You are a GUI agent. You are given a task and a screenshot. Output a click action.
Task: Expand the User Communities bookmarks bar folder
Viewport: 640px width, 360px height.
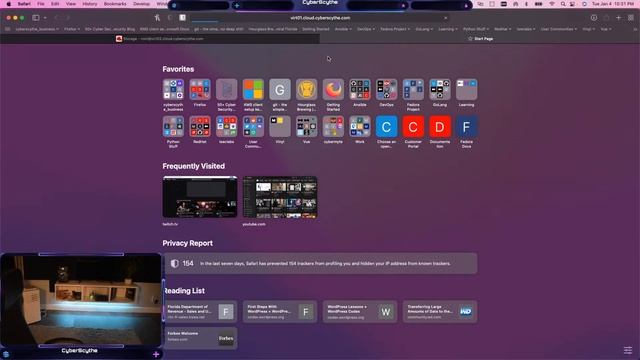pyautogui.click(x=559, y=29)
